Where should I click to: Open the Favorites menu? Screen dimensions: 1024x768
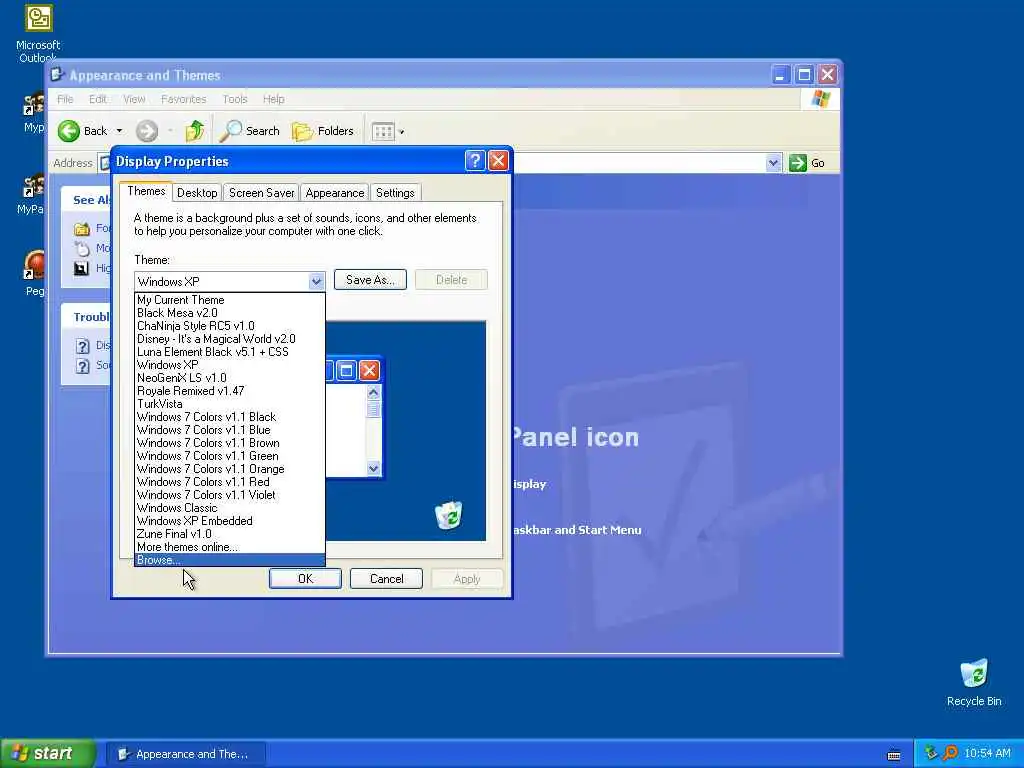184,99
